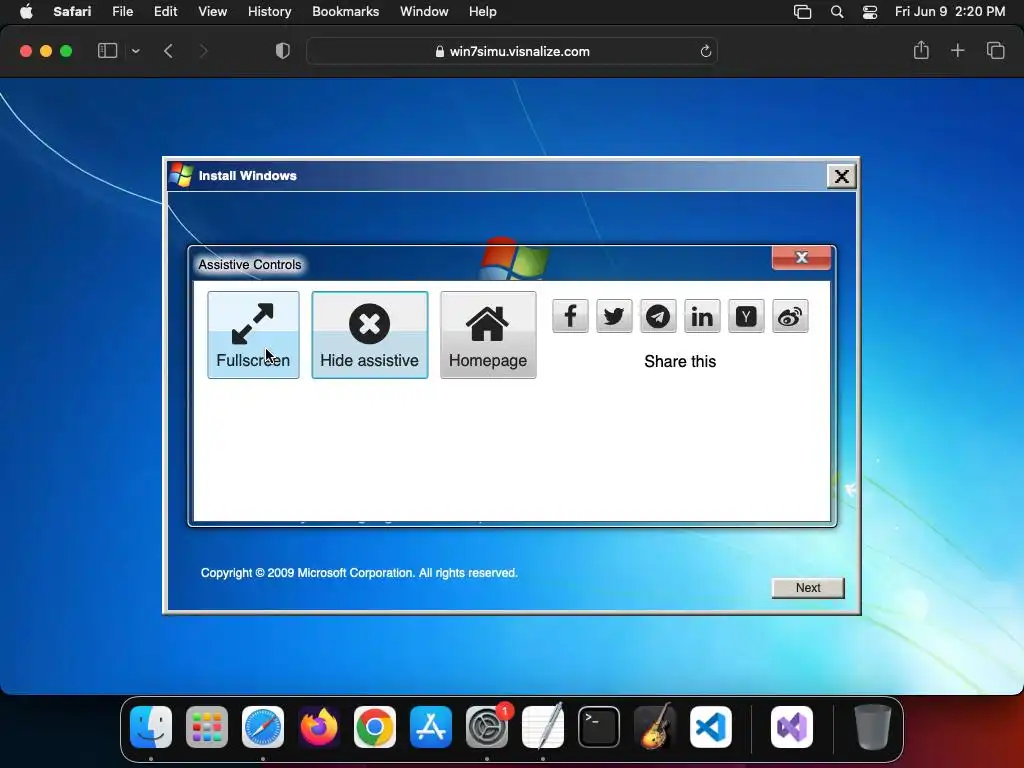Click the Next button in installer
Viewport: 1024px width, 768px height.
tap(808, 588)
